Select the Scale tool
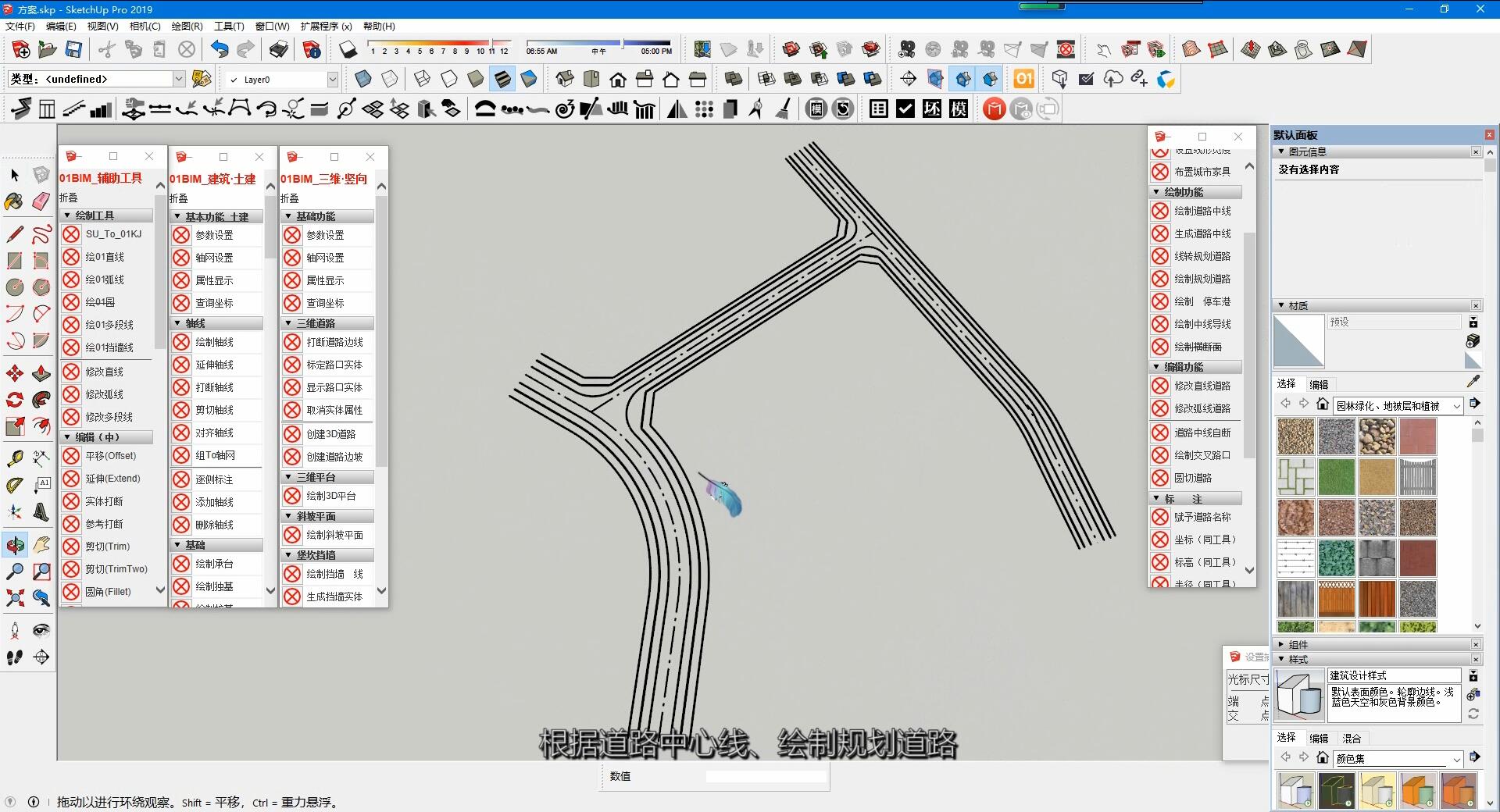Image resolution: width=1500 pixels, height=812 pixels. pyautogui.click(x=15, y=426)
